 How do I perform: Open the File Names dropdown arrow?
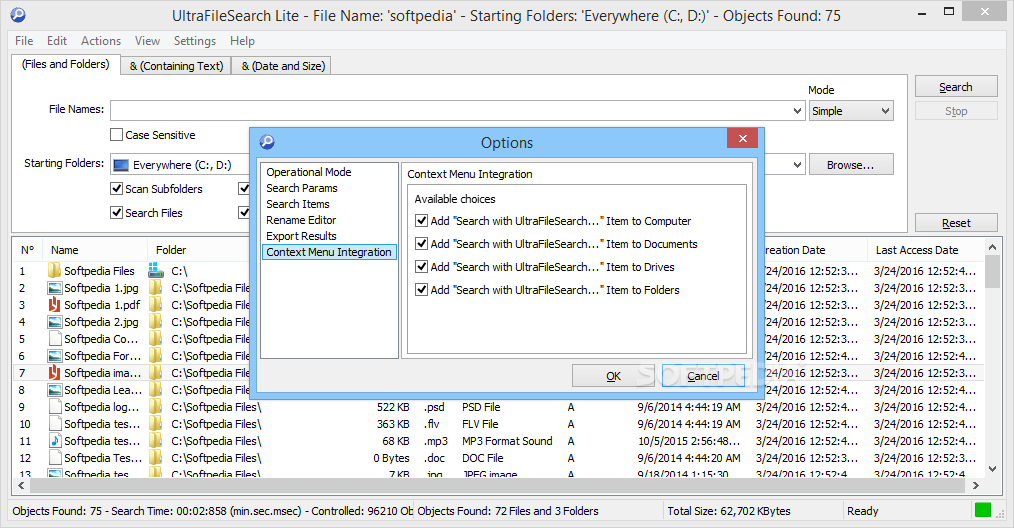[797, 111]
